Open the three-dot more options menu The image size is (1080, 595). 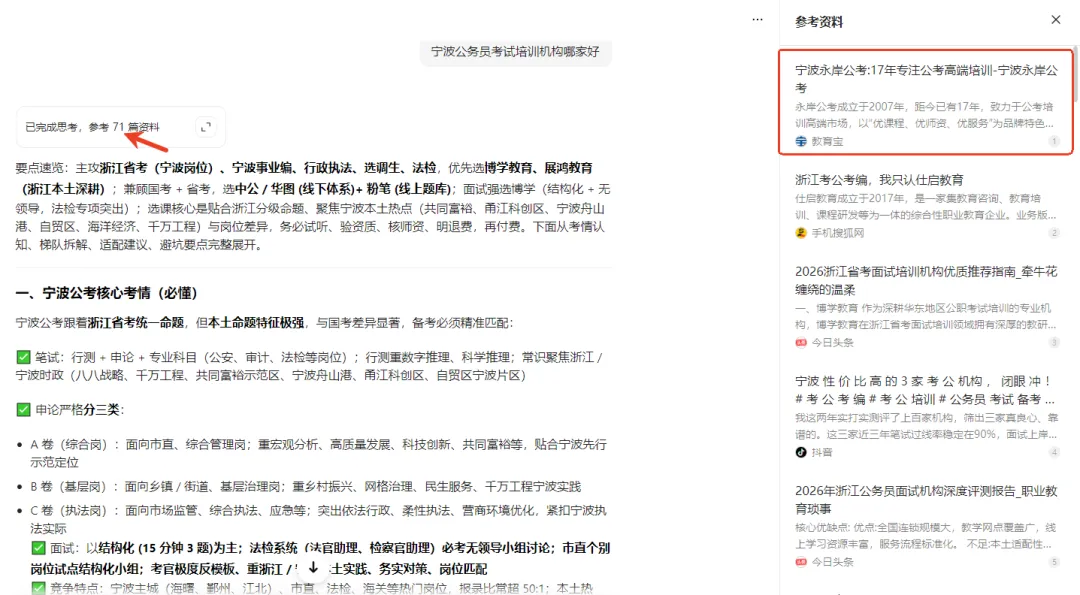(x=757, y=19)
